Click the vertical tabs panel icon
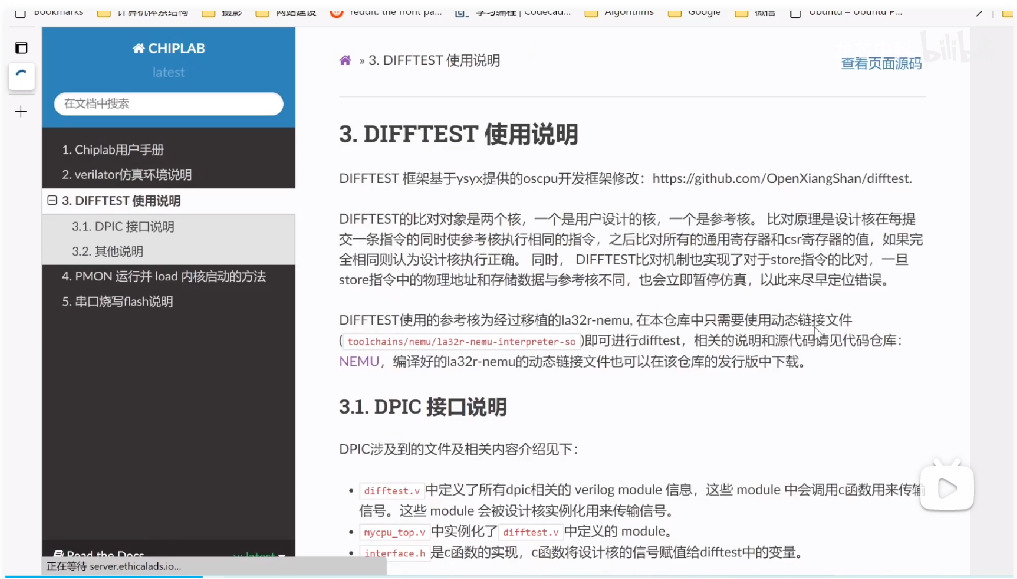The height and width of the screenshot is (579, 1017). click(21, 48)
